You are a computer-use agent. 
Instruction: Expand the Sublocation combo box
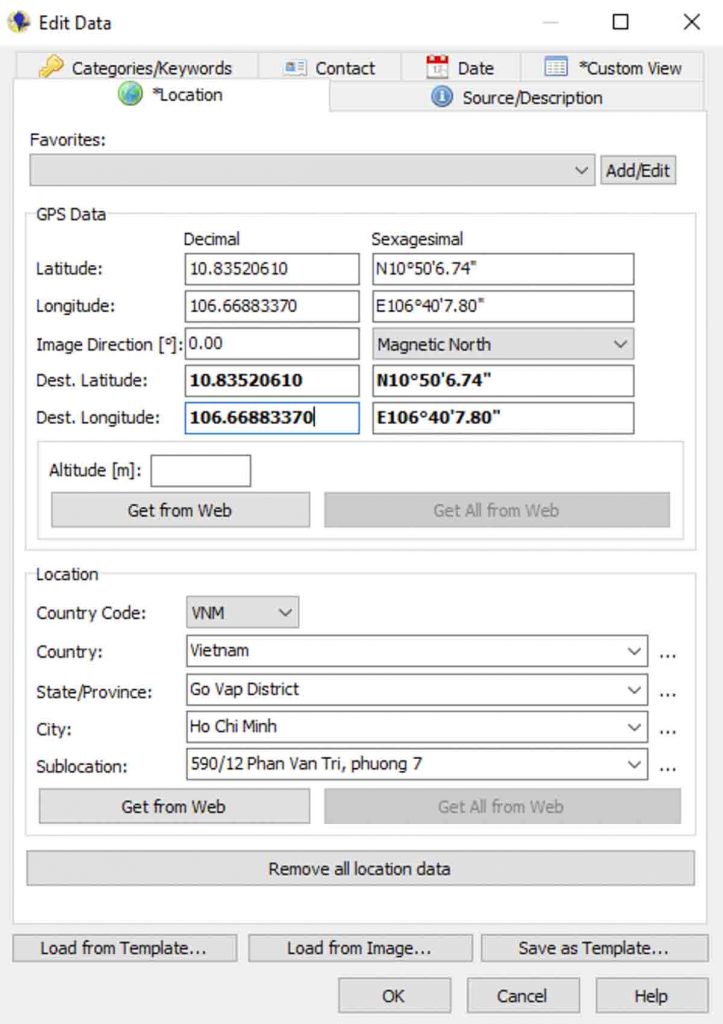coord(634,764)
